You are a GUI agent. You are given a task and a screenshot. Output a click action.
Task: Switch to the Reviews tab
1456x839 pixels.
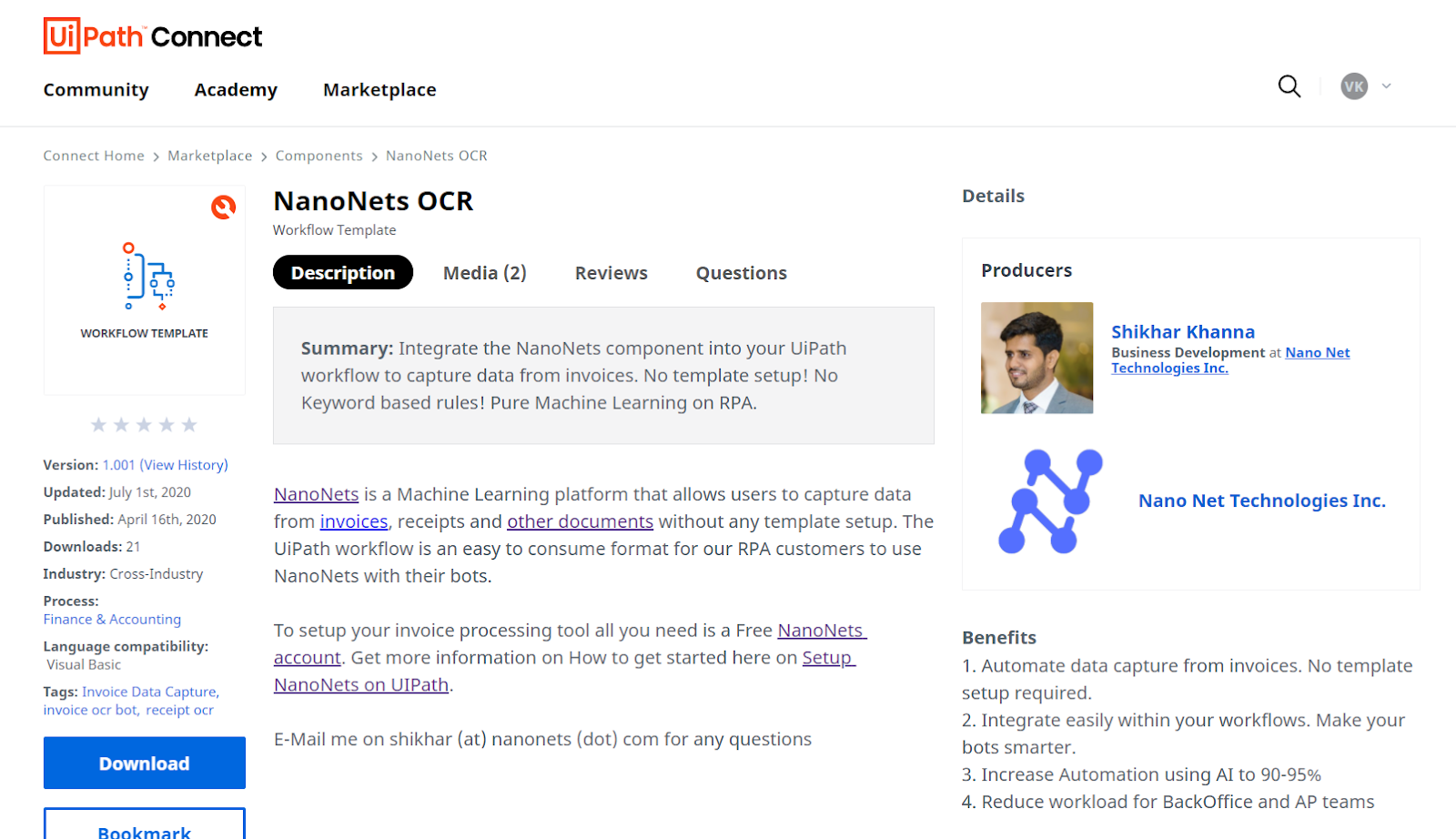click(612, 273)
